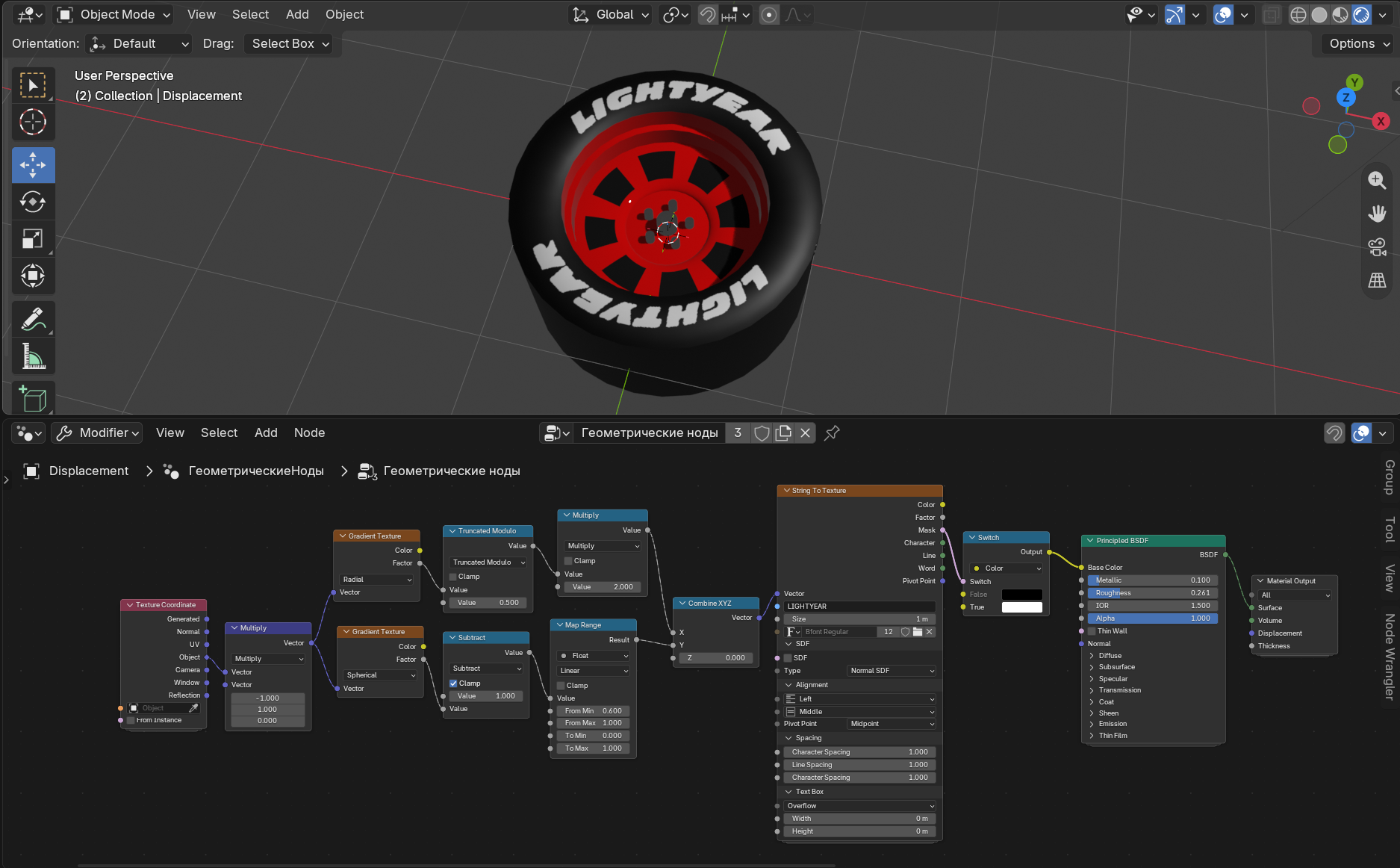Select the Cursor tool in viewport toolbar
Image resolution: width=1400 pixels, height=868 pixels.
(x=33, y=122)
